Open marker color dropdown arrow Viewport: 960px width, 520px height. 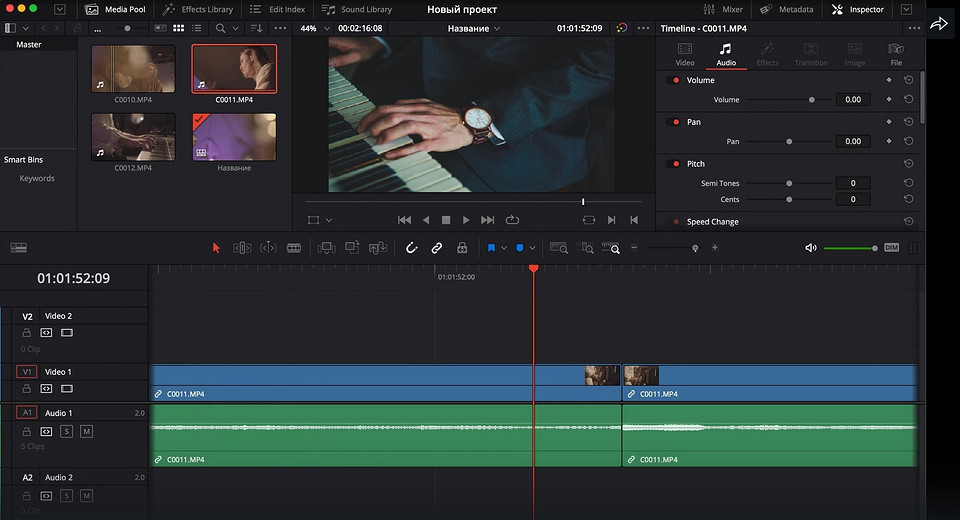pyautogui.click(x=532, y=248)
